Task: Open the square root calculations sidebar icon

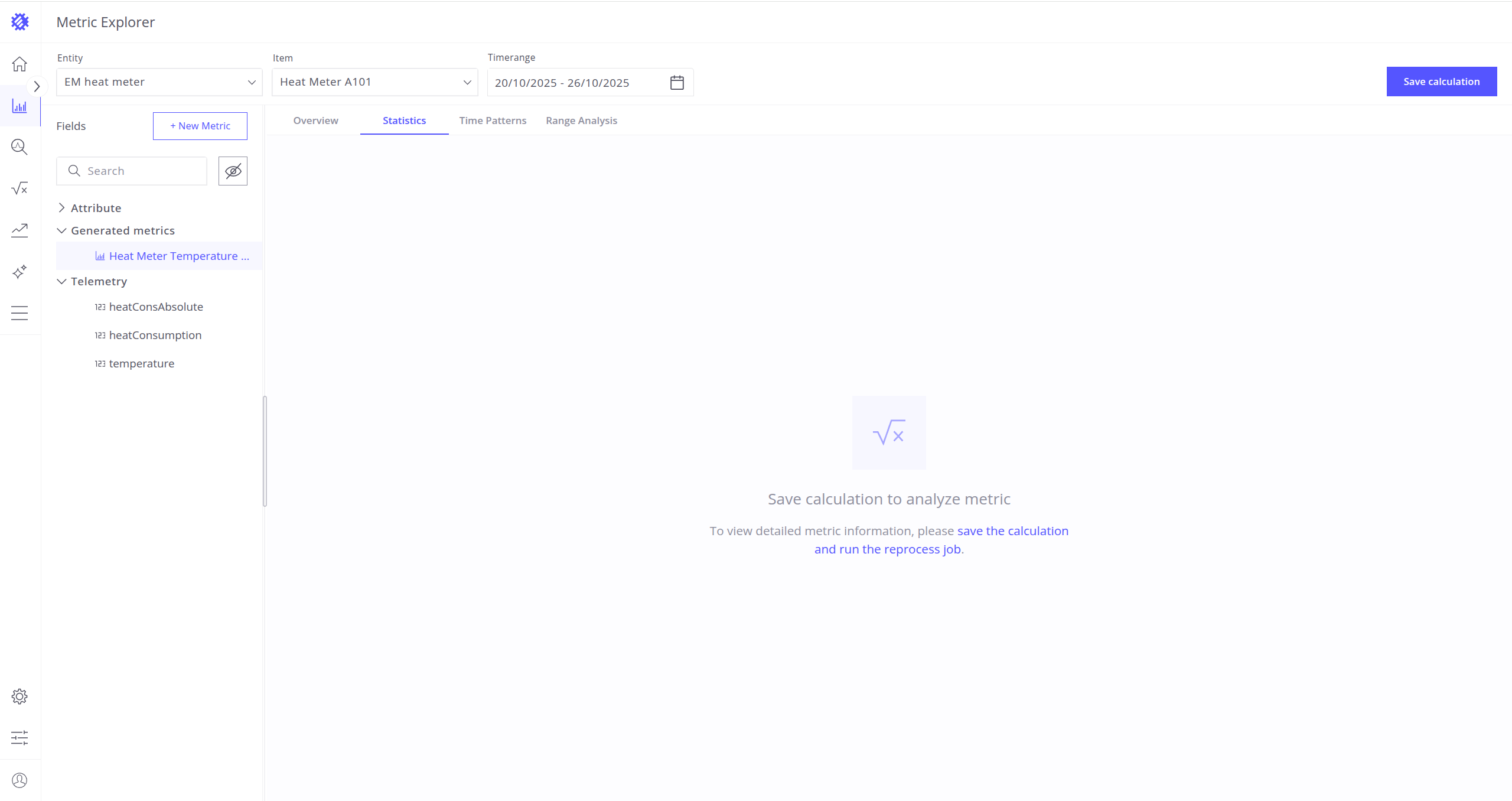Action: tap(19, 188)
